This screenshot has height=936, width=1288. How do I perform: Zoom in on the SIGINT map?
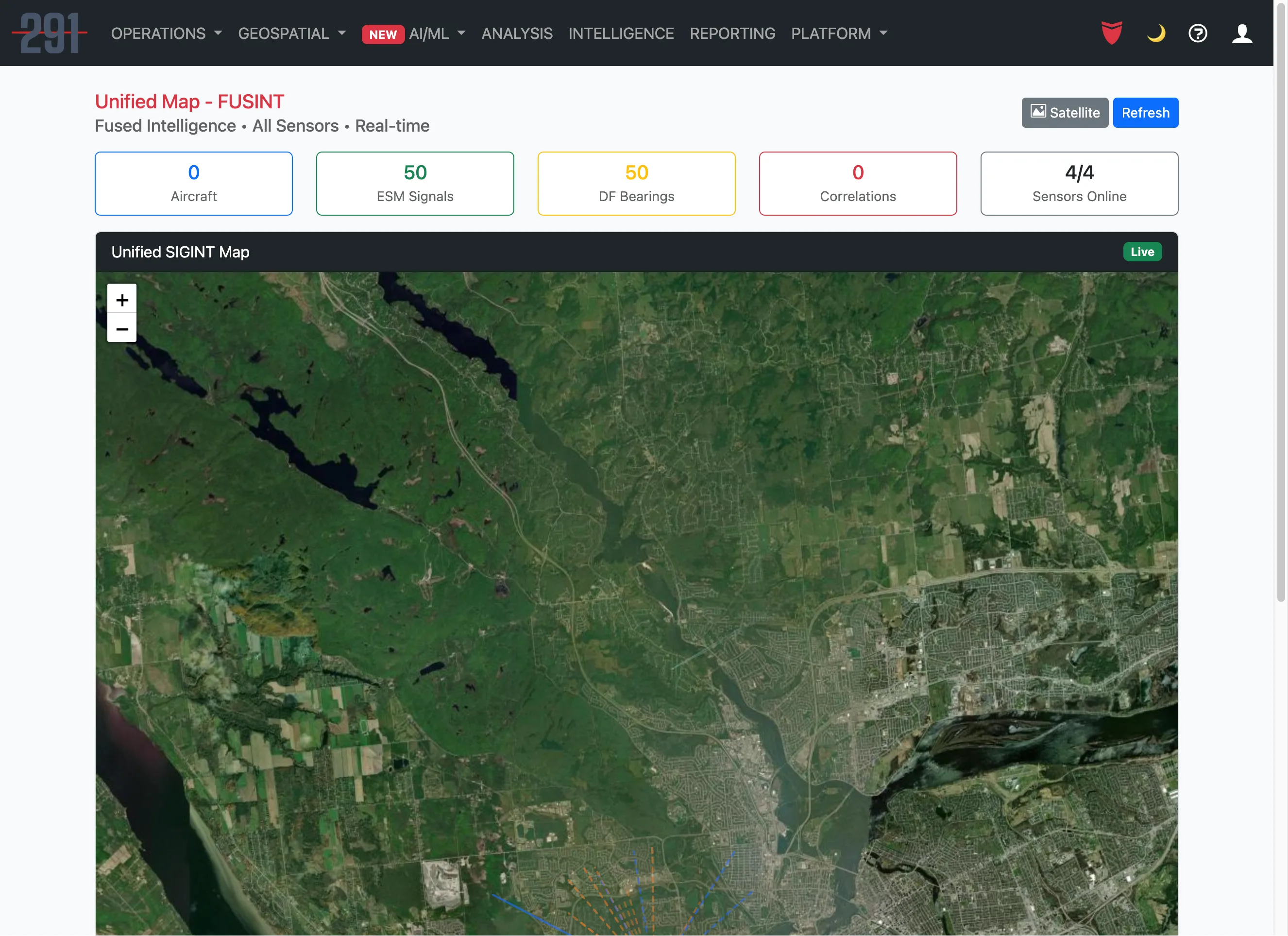121,299
